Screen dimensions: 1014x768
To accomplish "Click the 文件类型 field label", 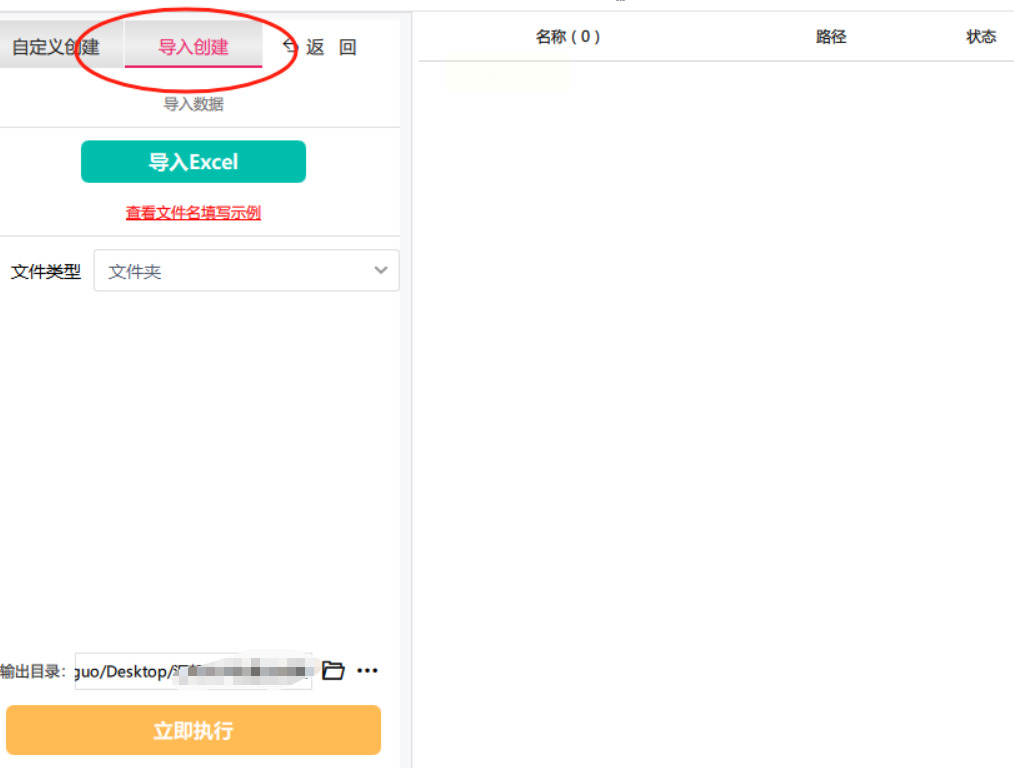I will pos(46,272).
